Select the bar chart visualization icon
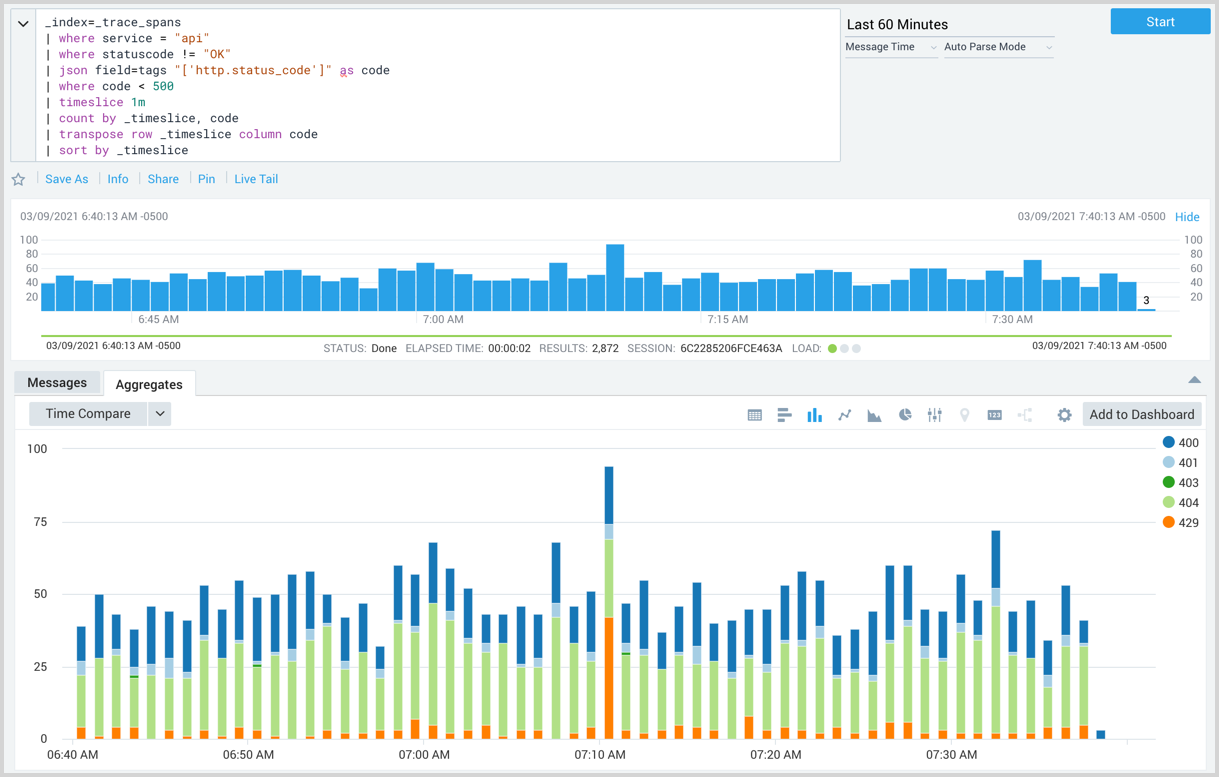 click(x=814, y=414)
